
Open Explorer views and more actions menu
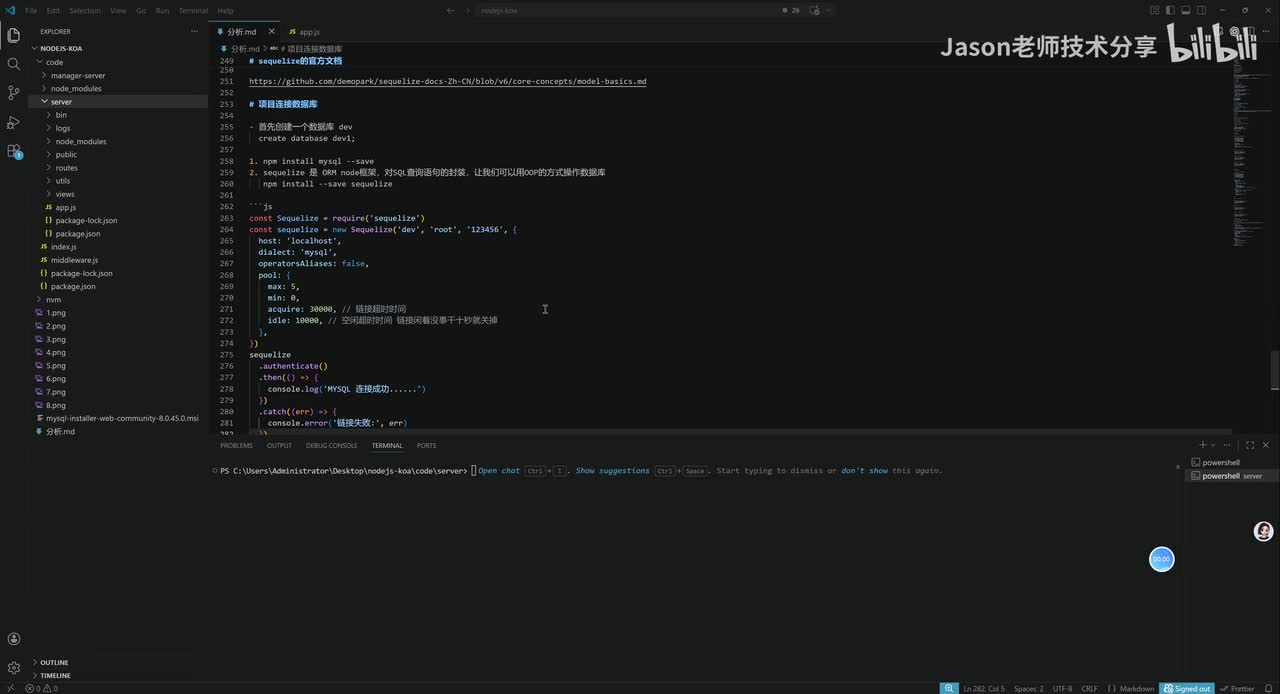pos(195,31)
